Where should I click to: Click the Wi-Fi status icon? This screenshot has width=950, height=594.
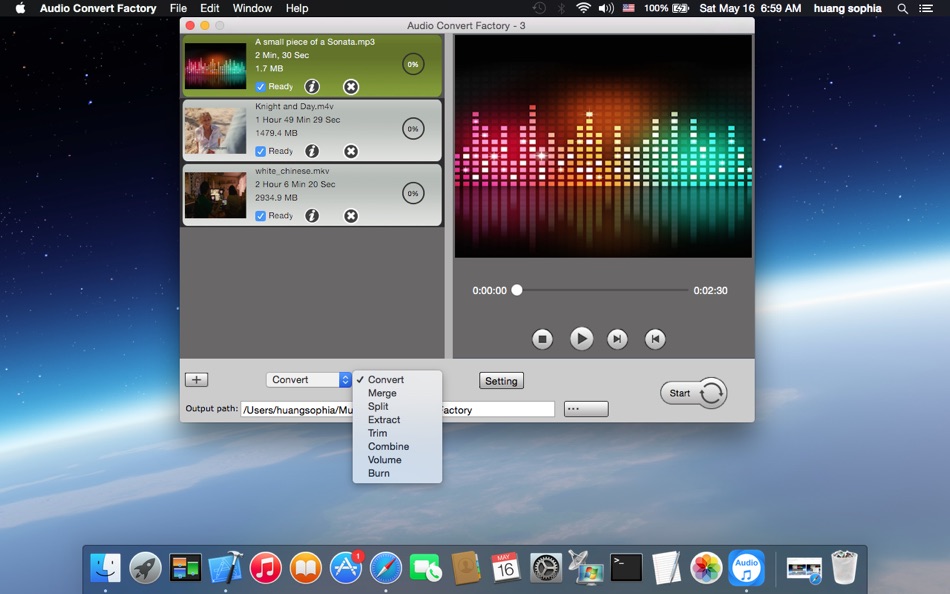tap(583, 8)
